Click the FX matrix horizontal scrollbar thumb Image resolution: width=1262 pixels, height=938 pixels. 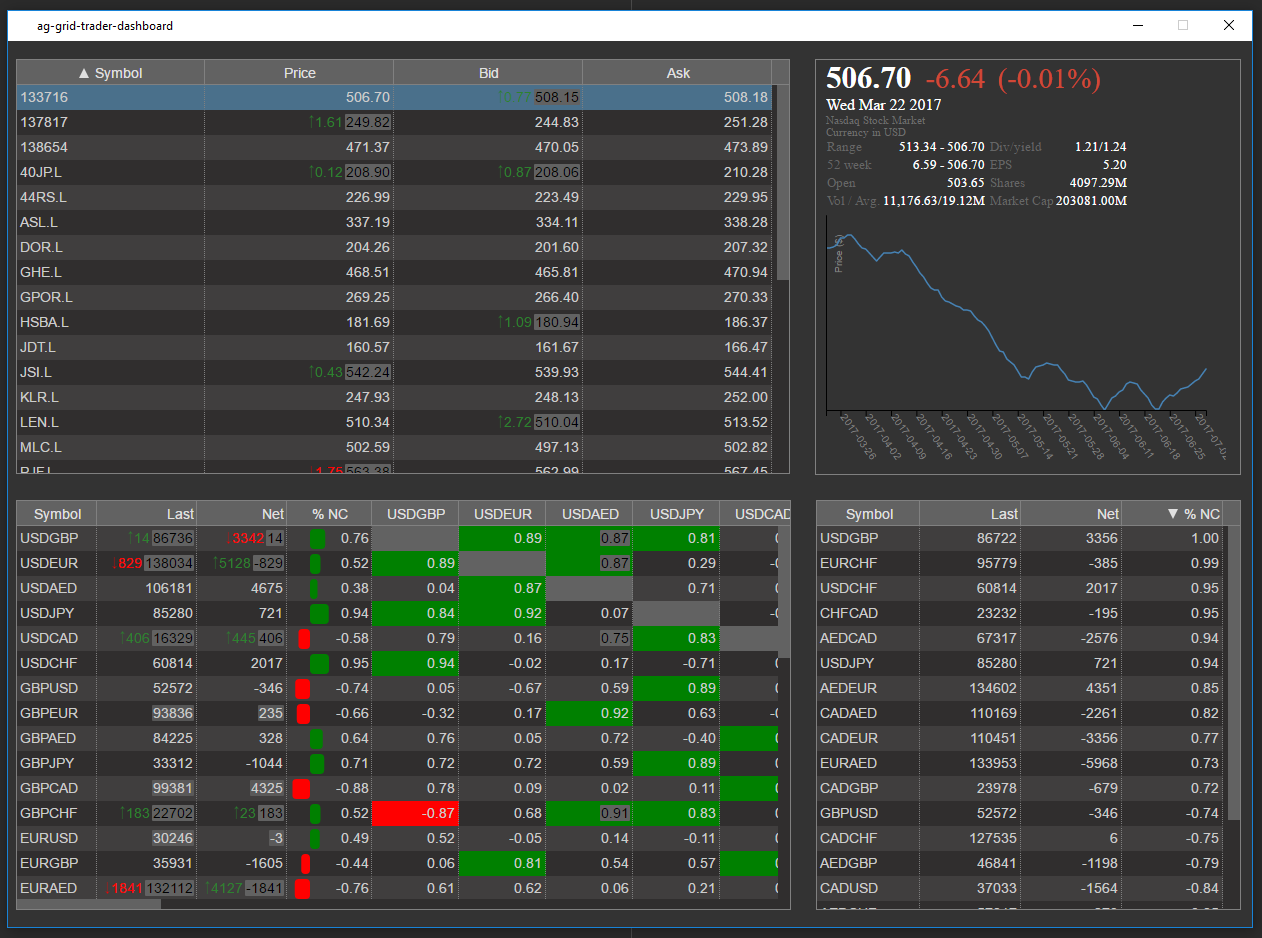pyautogui.click(x=89, y=904)
